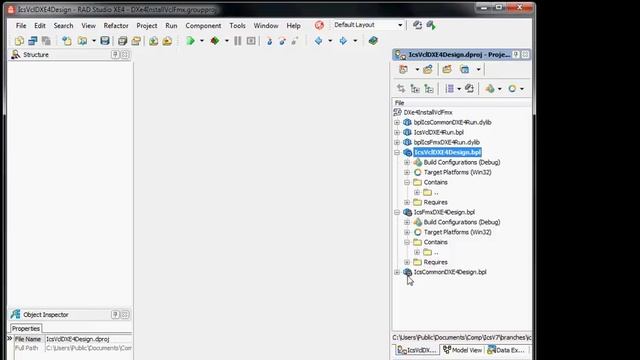
Task: Click the Run Until Return icon
Action: click(295, 41)
